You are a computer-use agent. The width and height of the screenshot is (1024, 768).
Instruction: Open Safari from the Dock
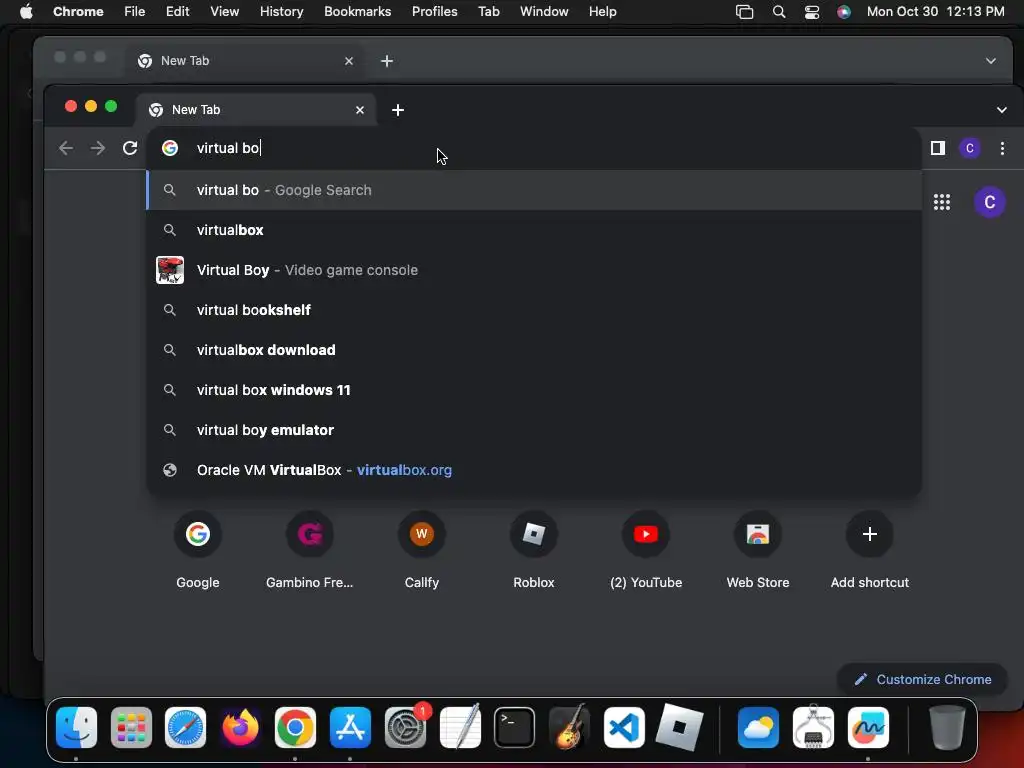(x=185, y=727)
